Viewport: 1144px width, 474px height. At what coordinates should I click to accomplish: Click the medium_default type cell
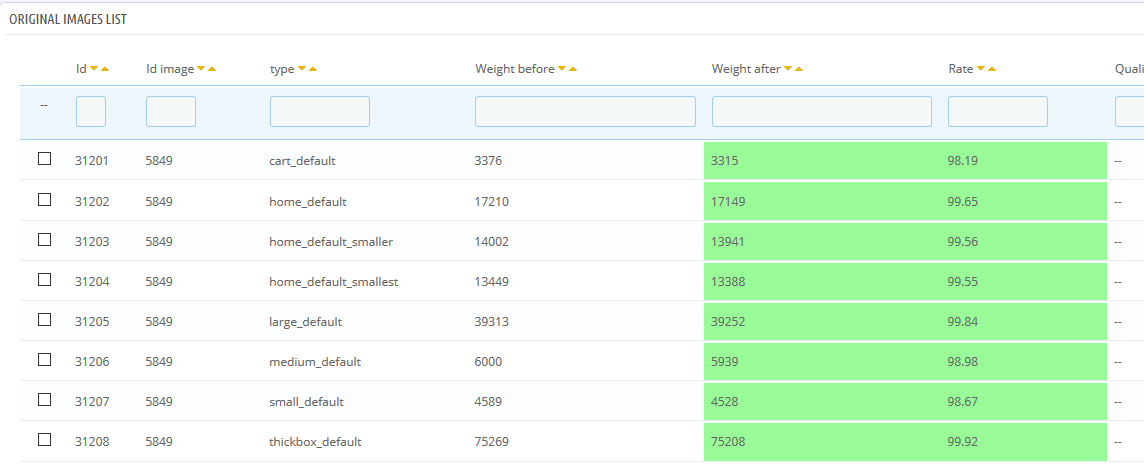point(315,362)
